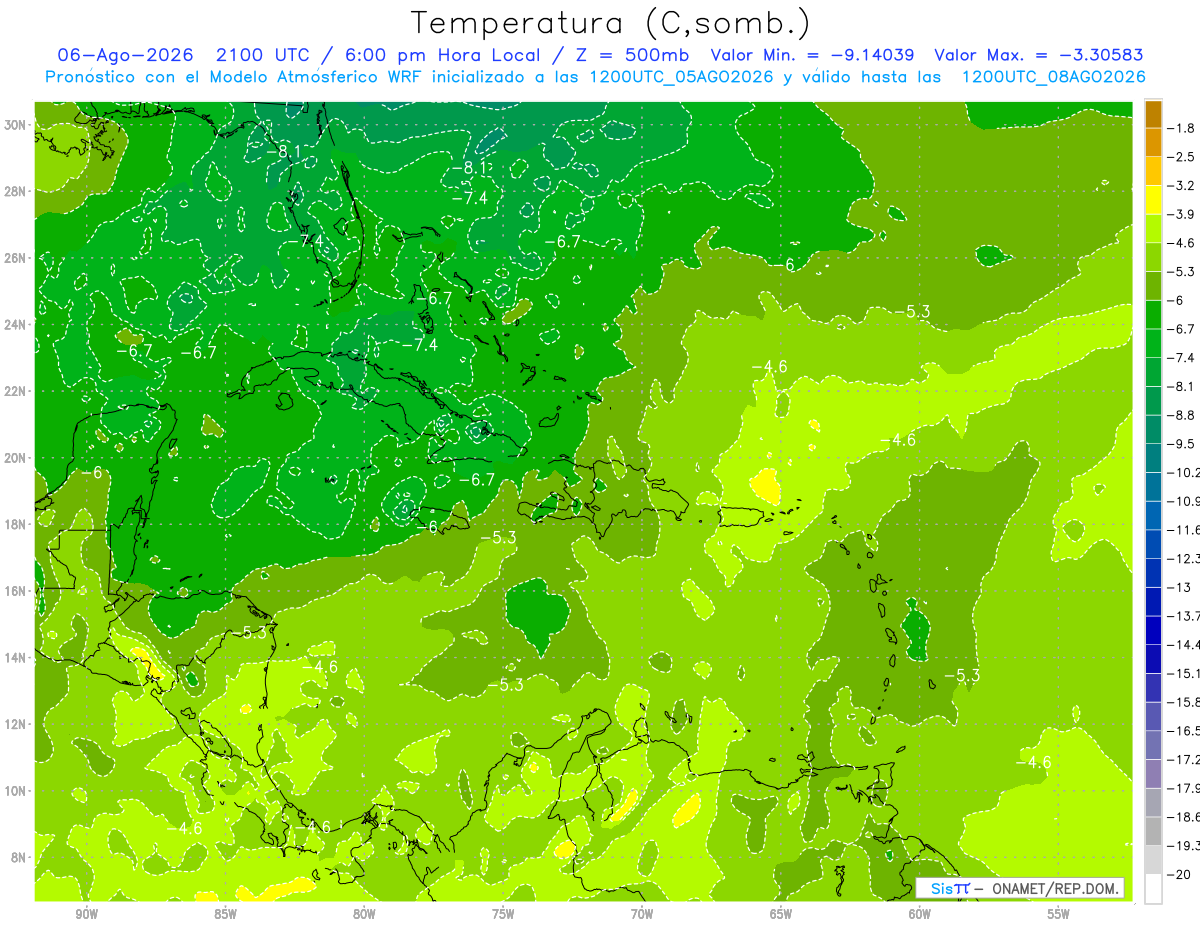Pick the orange swatch between -1.8 and -2.5
The image size is (1200, 927).
pos(1153,142)
